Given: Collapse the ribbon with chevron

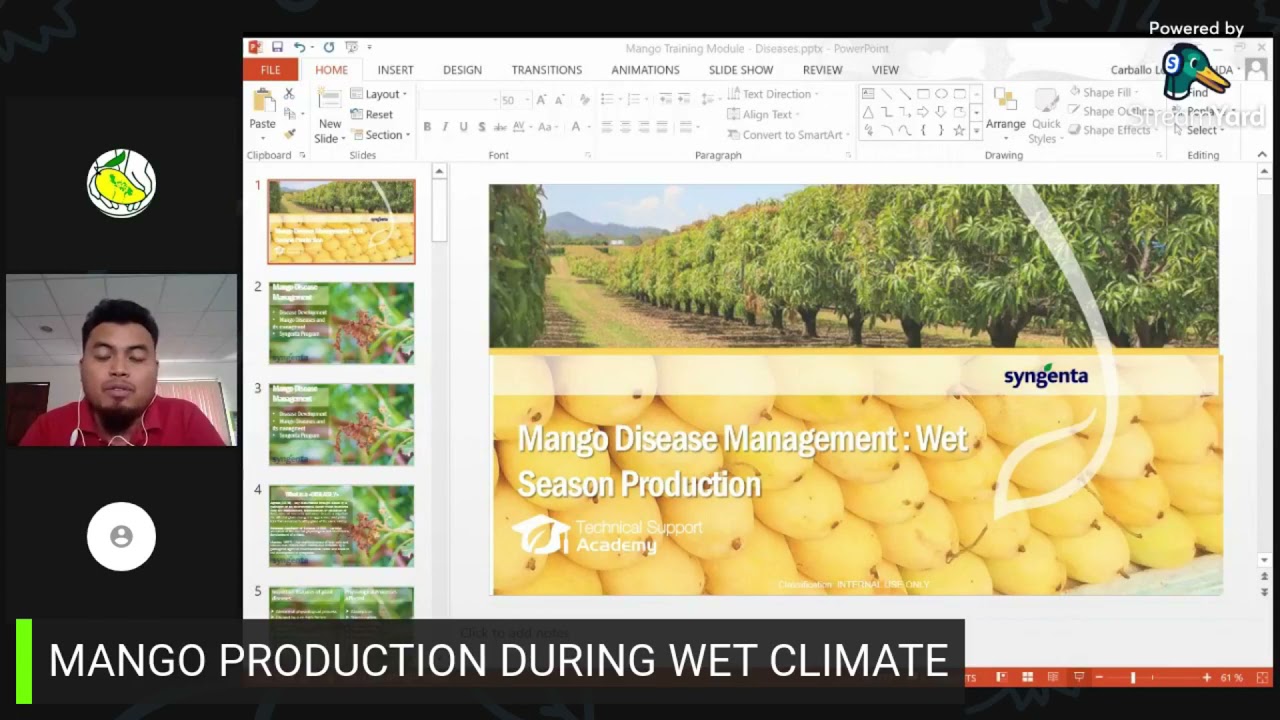Looking at the screenshot, I should coord(1262,155).
